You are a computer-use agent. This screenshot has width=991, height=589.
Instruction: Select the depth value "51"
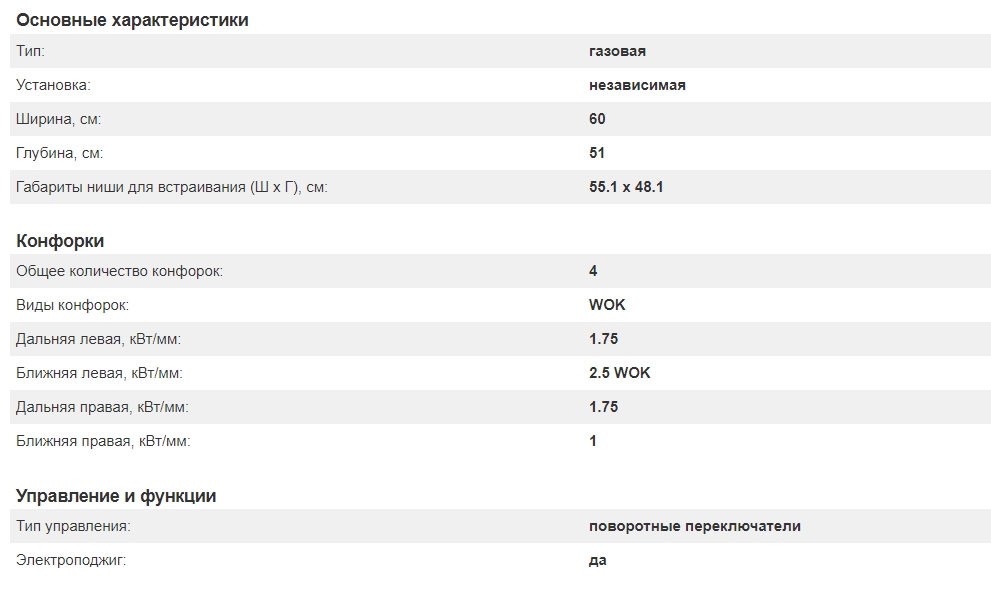pyautogui.click(x=597, y=153)
